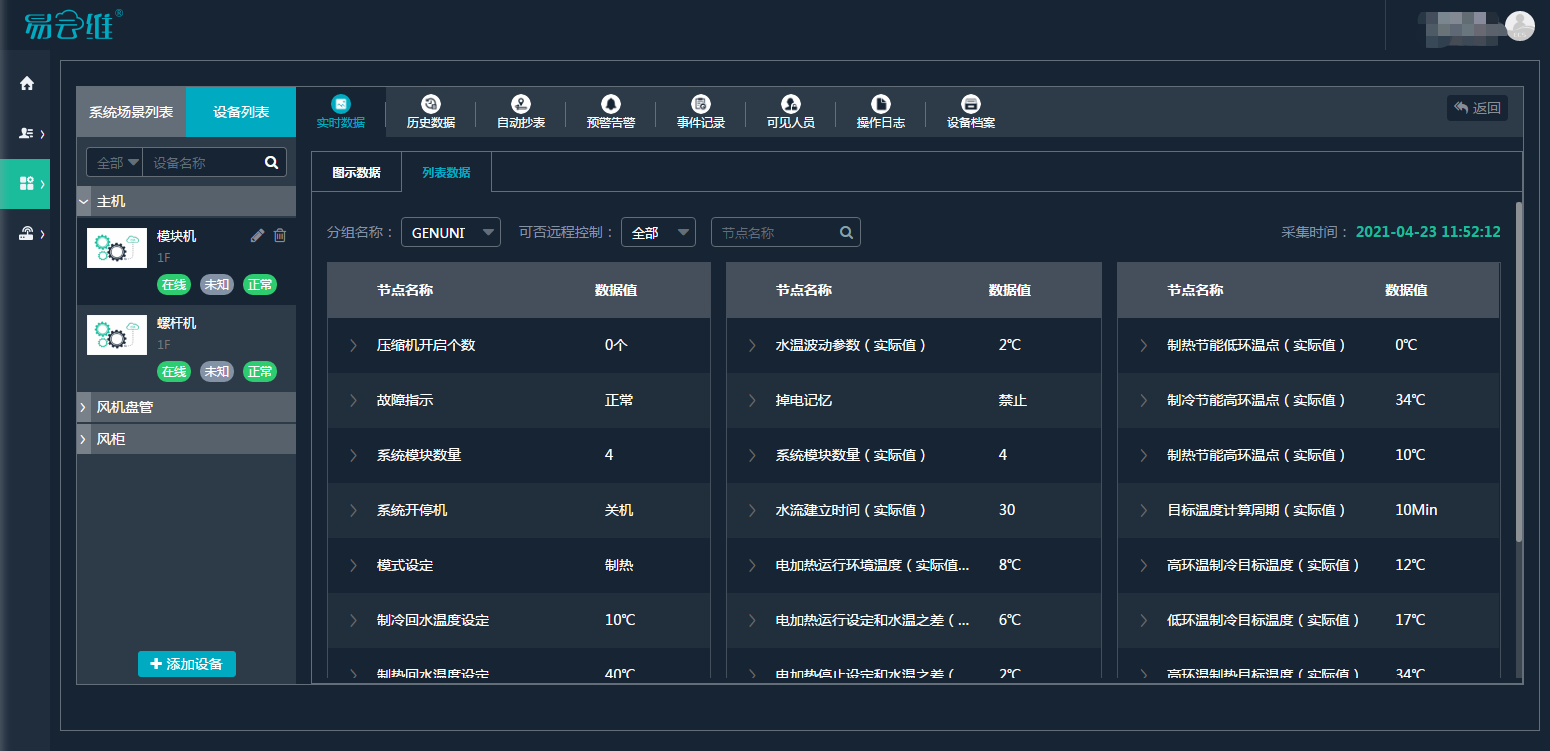The height and width of the screenshot is (751, 1550).
Task: Open the 可见人员 visible personnel icon
Action: [x=790, y=104]
